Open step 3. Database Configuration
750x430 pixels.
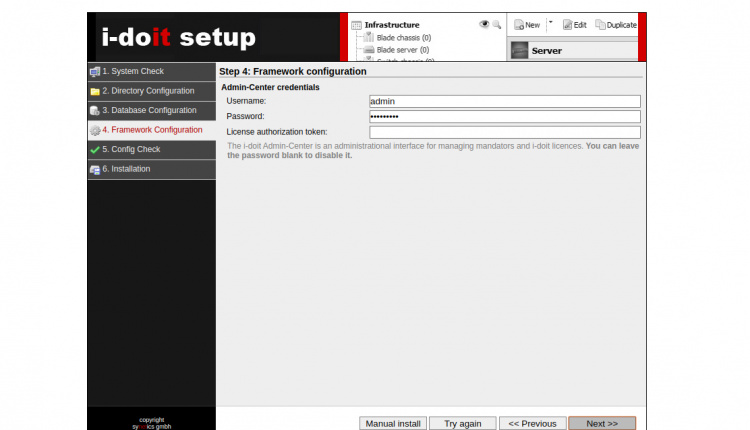[149, 111]
